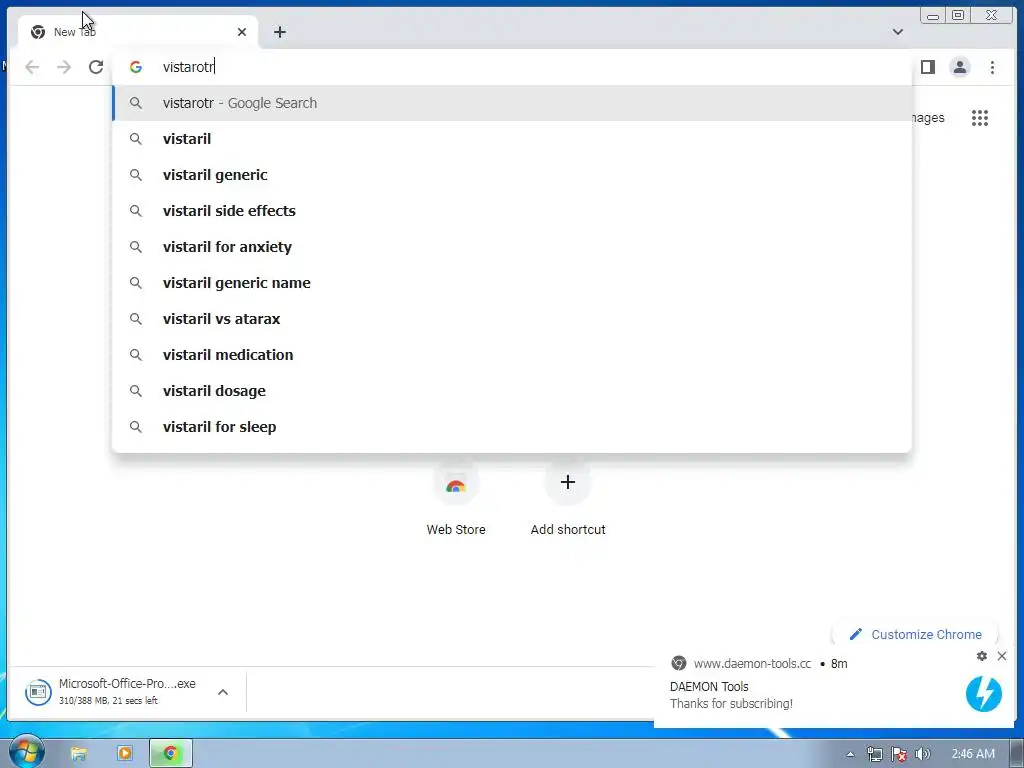
Task: Open a new tab with plus
Action: pos(280,32)
